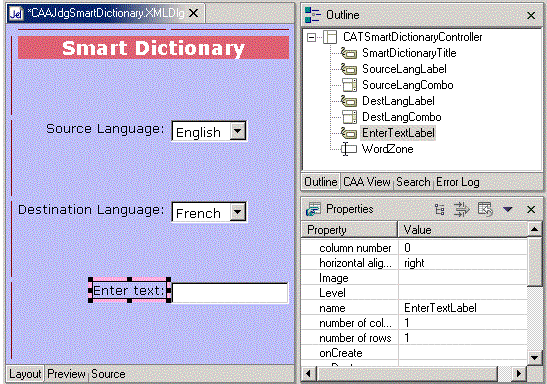This screenshot has width=547, height=384.
Task: Toggle the filter properties icon in Properties toolbar
Action: point(462,209)
